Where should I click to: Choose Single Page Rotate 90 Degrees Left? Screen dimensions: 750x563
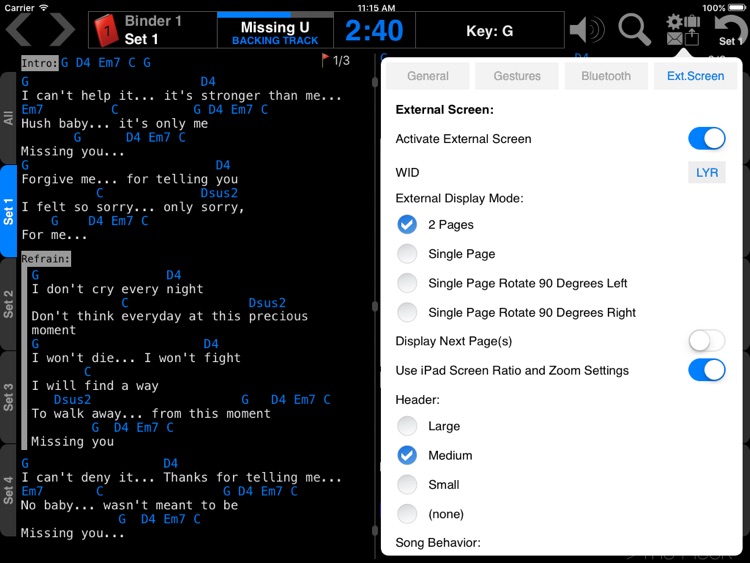coord(407,283)
